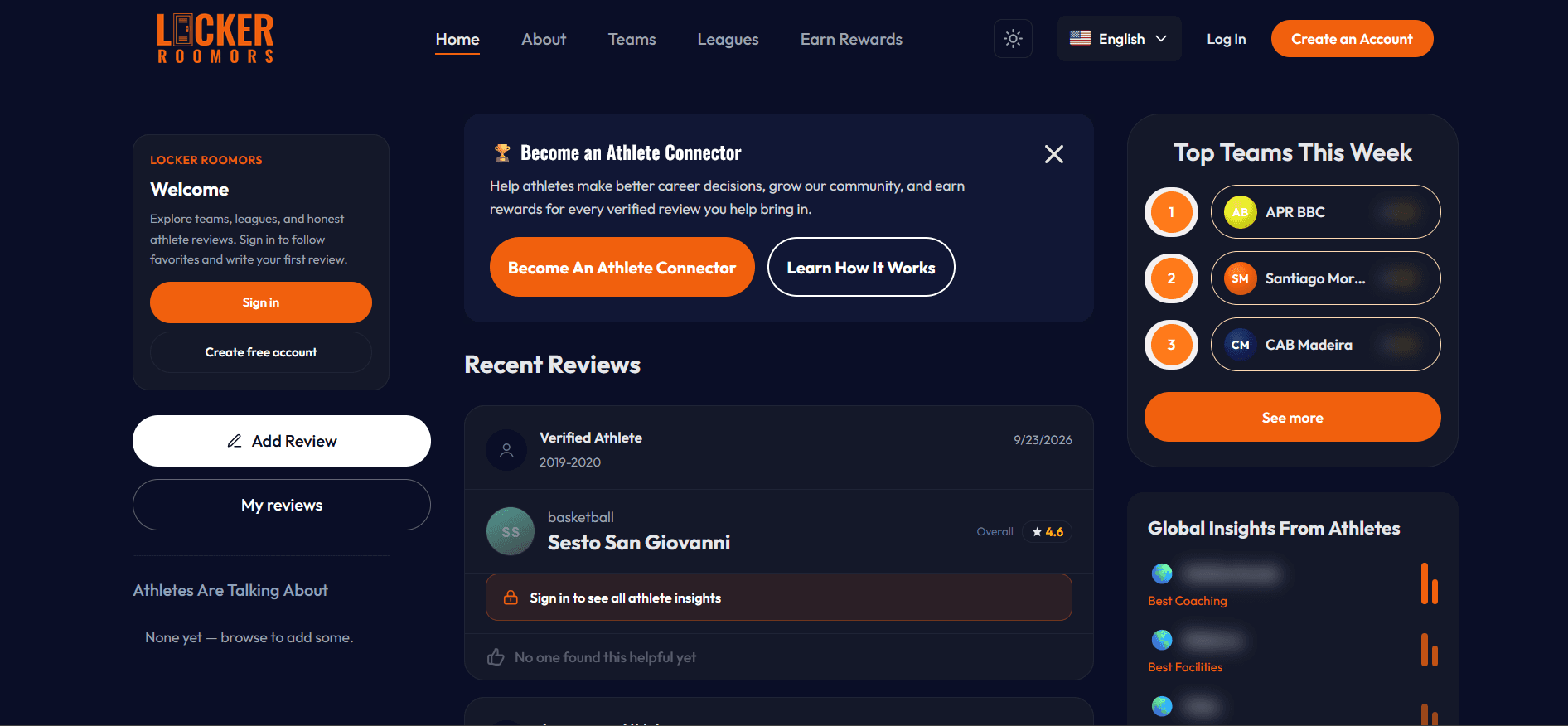Click the Create an Account button
This screenshot has width=1568, height=726.
click(x=1352, y=39)
